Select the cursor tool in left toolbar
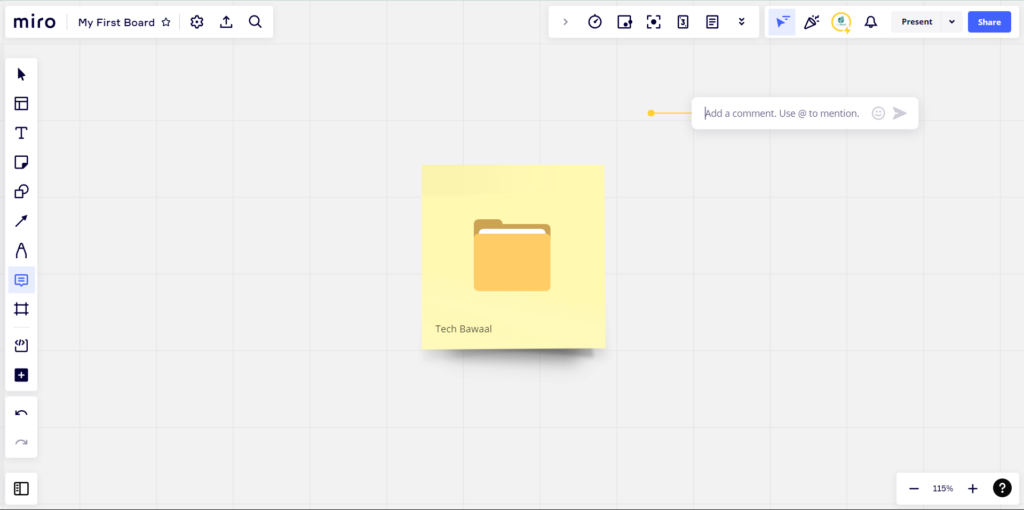 click(21, 74)
